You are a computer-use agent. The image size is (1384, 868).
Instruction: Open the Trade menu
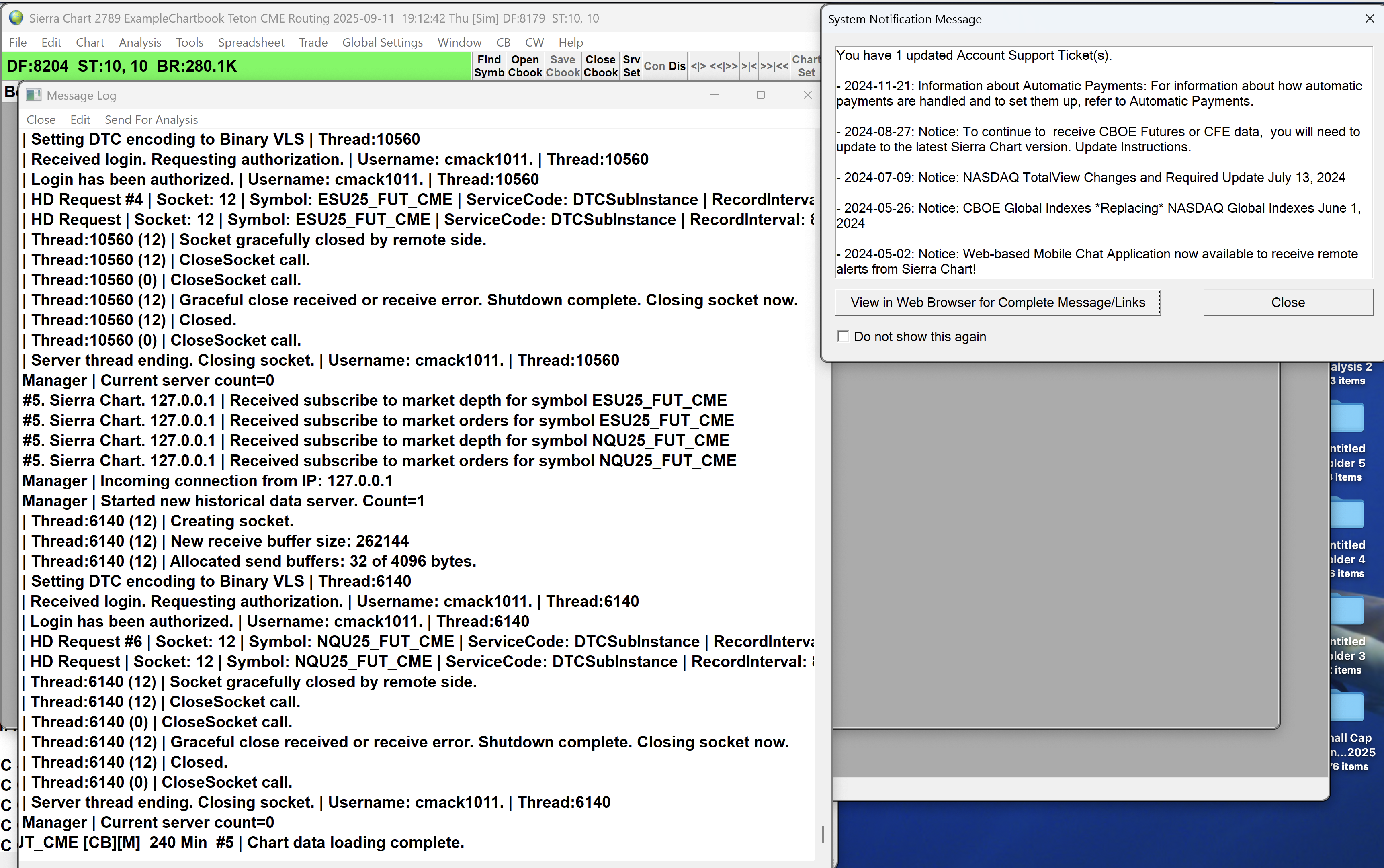[x=313, y=43]
